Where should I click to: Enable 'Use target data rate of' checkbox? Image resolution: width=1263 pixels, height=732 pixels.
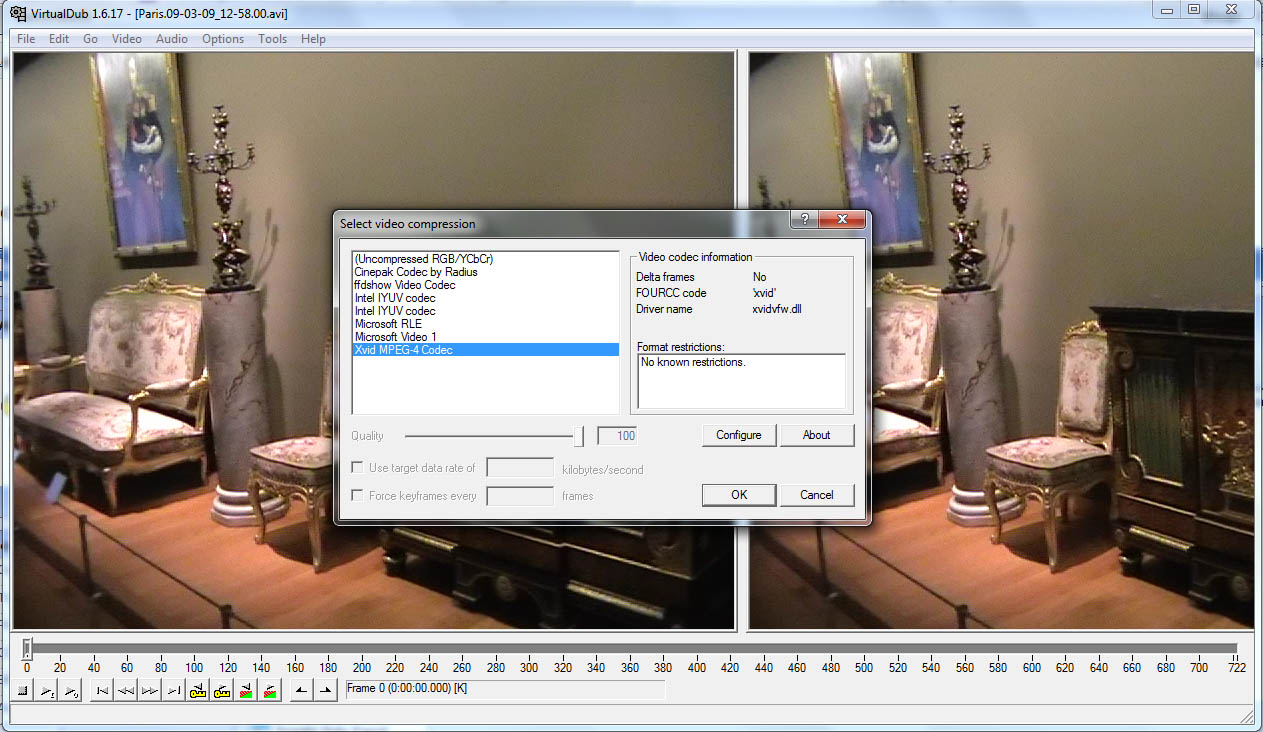pos(357,468)
